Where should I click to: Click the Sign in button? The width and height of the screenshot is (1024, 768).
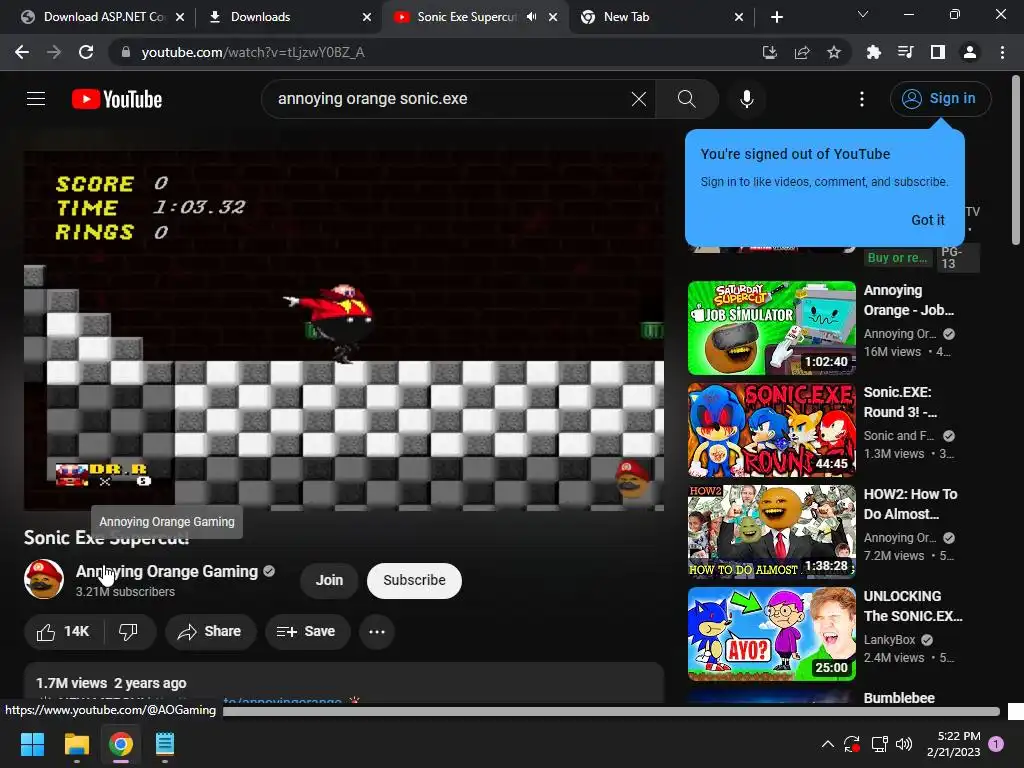(x=940, y=99)
